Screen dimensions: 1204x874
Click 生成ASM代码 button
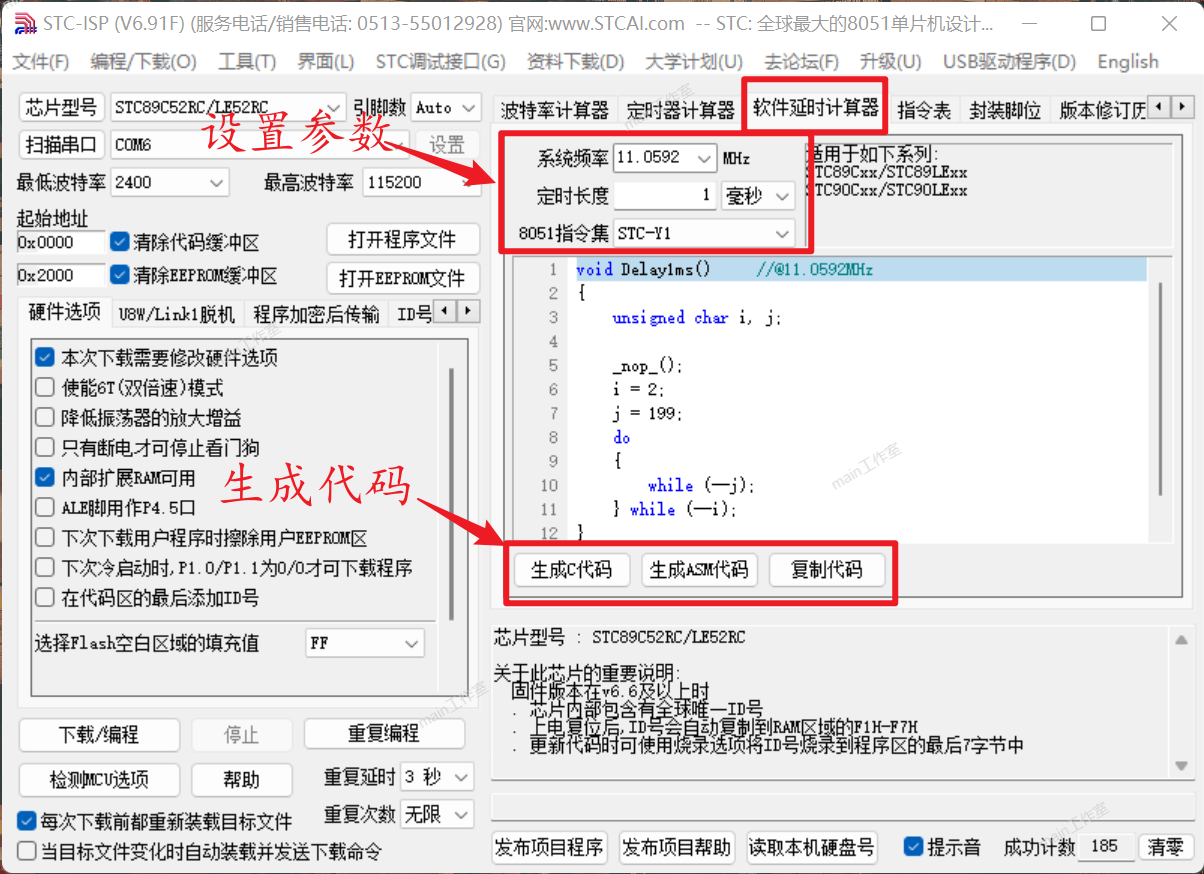click(x=699, y=570)
